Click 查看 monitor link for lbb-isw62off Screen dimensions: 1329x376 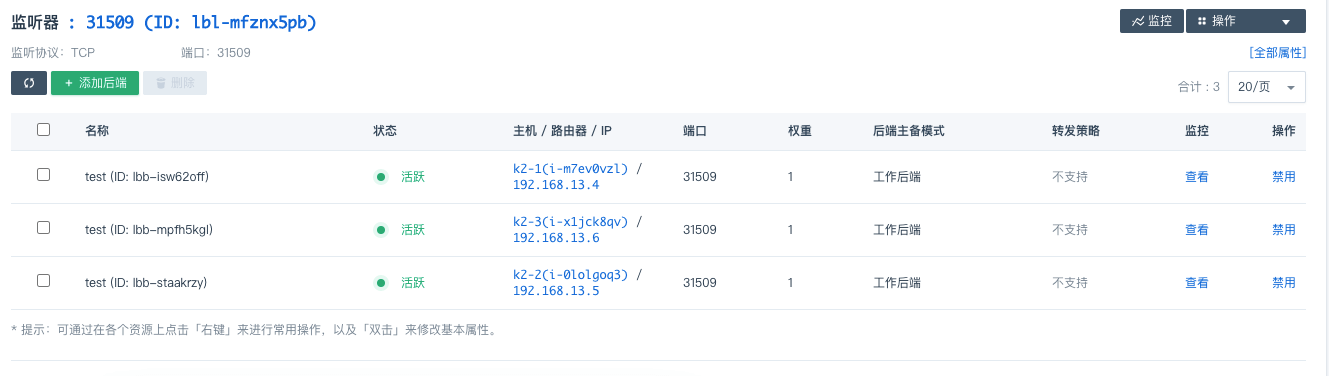tap(1197, 177)
